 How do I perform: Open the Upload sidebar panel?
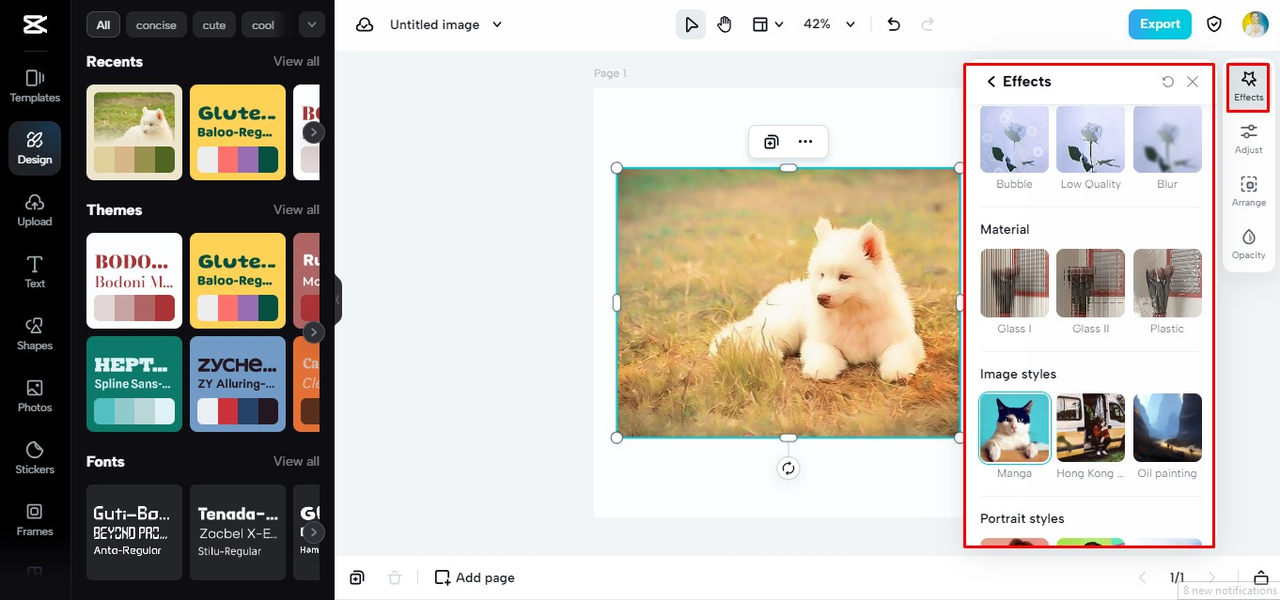[x=35, y=210]
